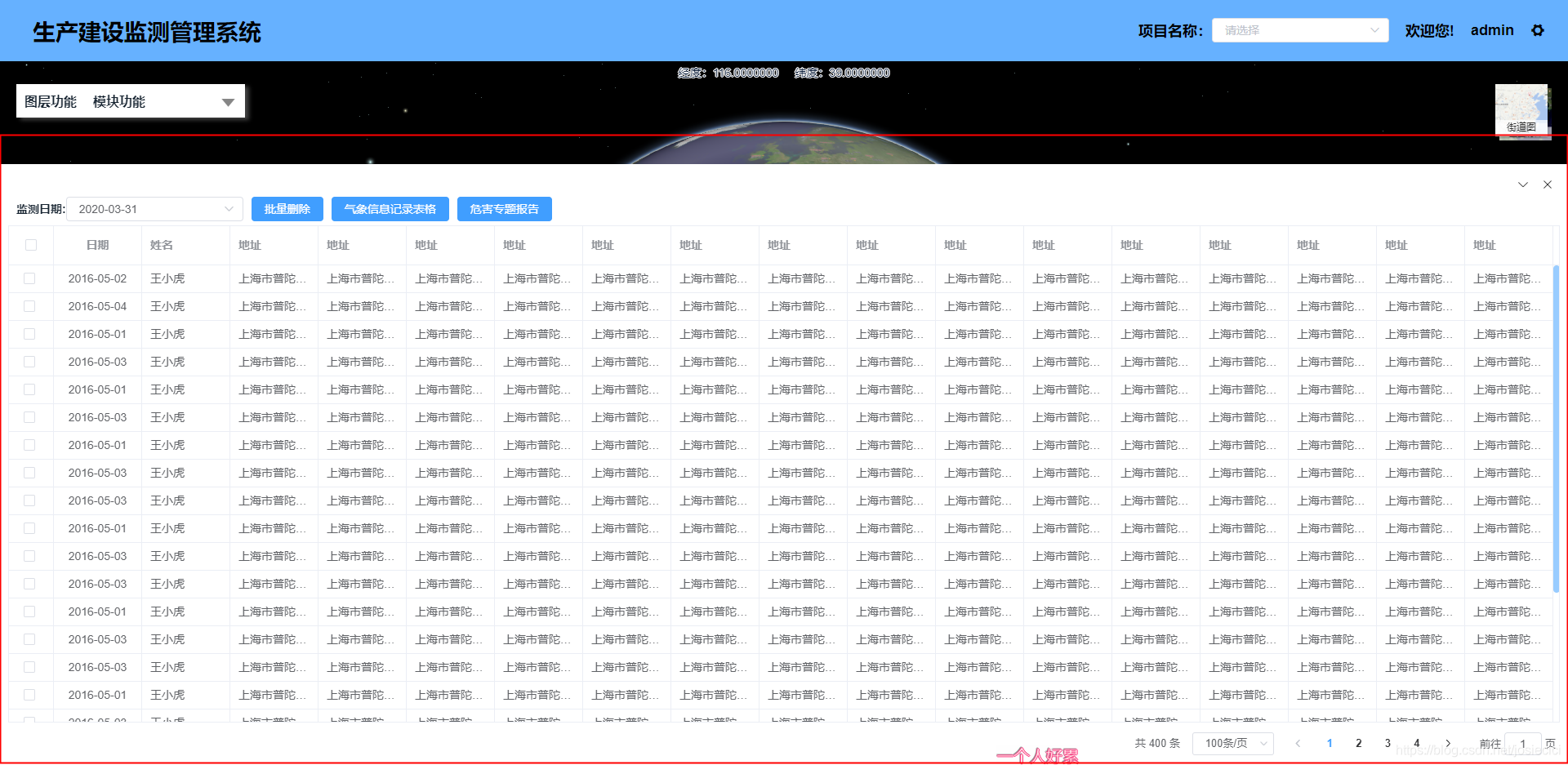Toggle the select-all header checkbox
The height and width of the screenshot is (765, 1568).
point(31,245)
